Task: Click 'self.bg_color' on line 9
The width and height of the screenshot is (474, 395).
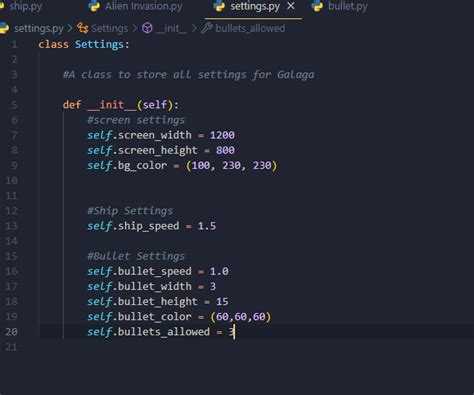Action: click(127, 166)
